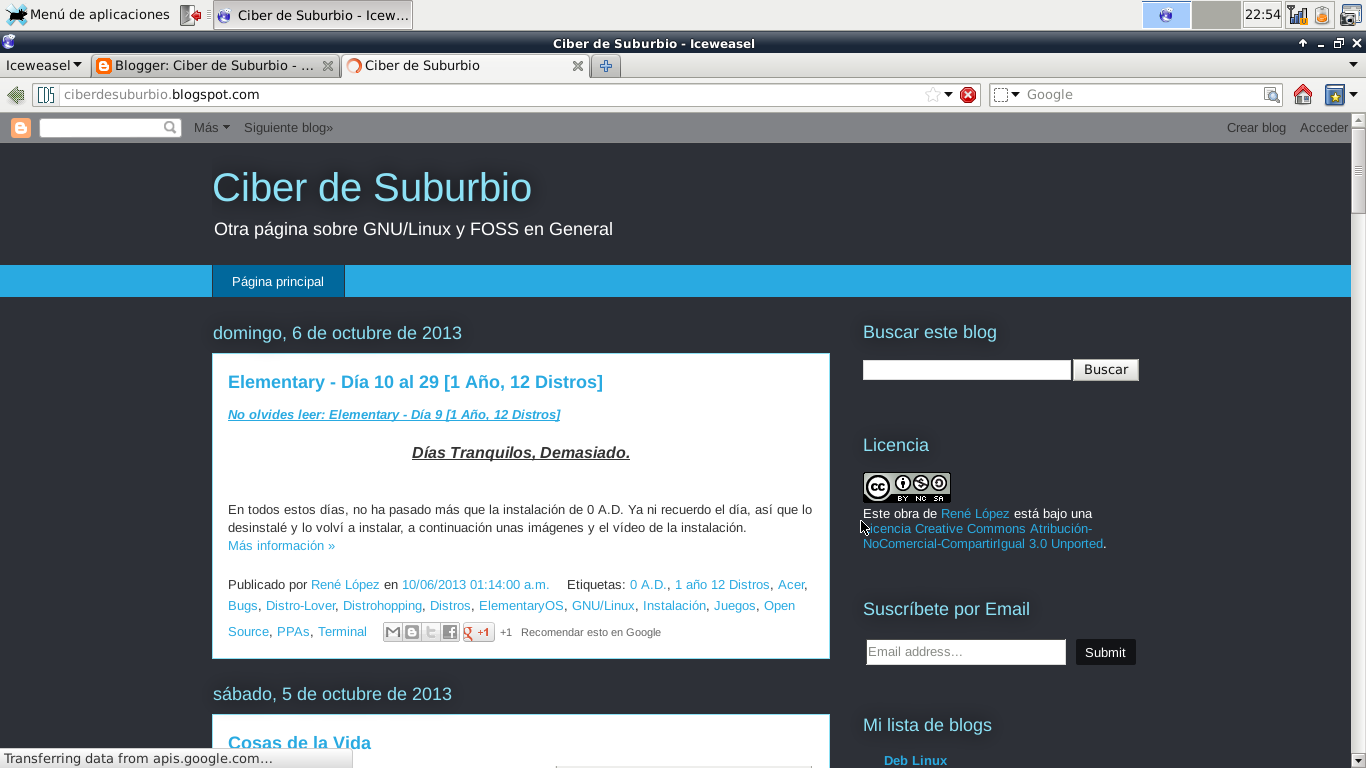This screenshot has width=1366, height=768.
Task: Open the Menú de aplicaciones Xfce menu
Action: pos(87,15)
